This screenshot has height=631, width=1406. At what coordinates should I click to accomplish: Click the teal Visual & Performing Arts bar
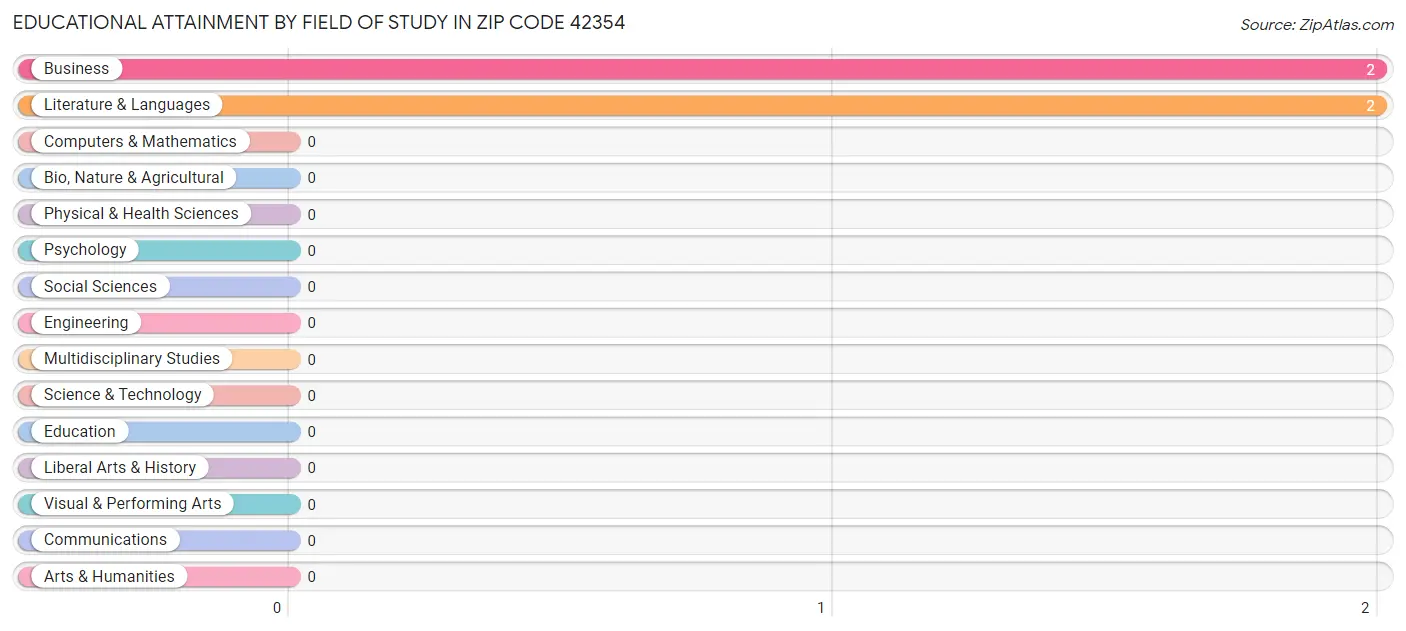tap(159, 504)
